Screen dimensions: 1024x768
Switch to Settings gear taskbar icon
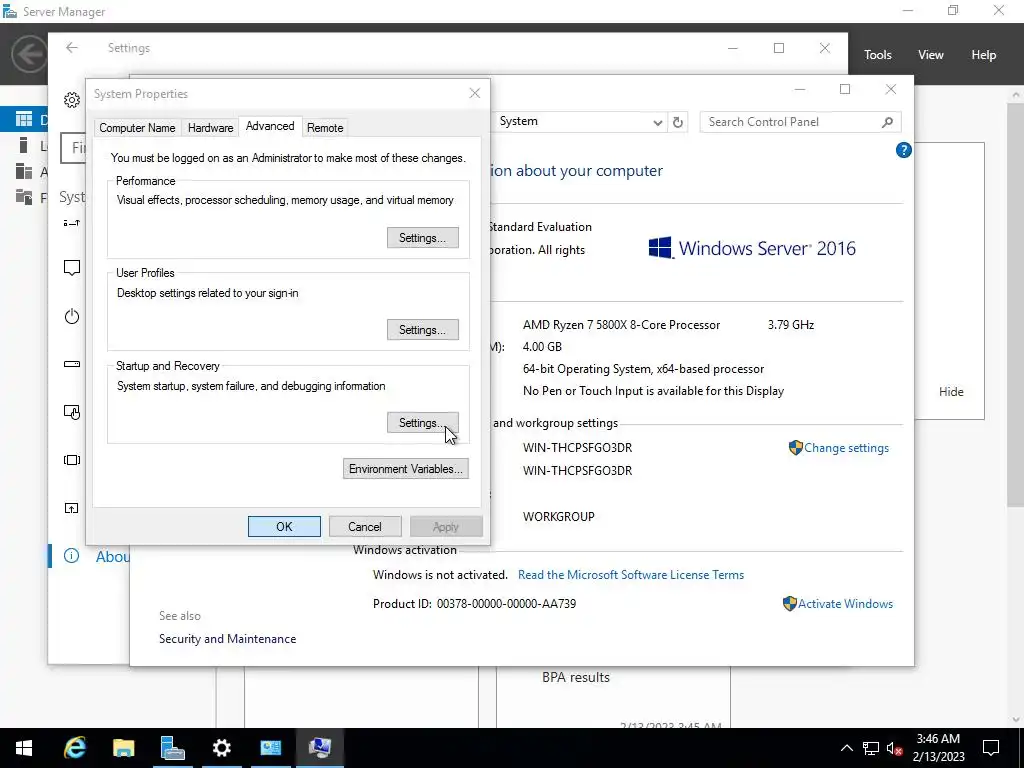click(x=221, y=748)
